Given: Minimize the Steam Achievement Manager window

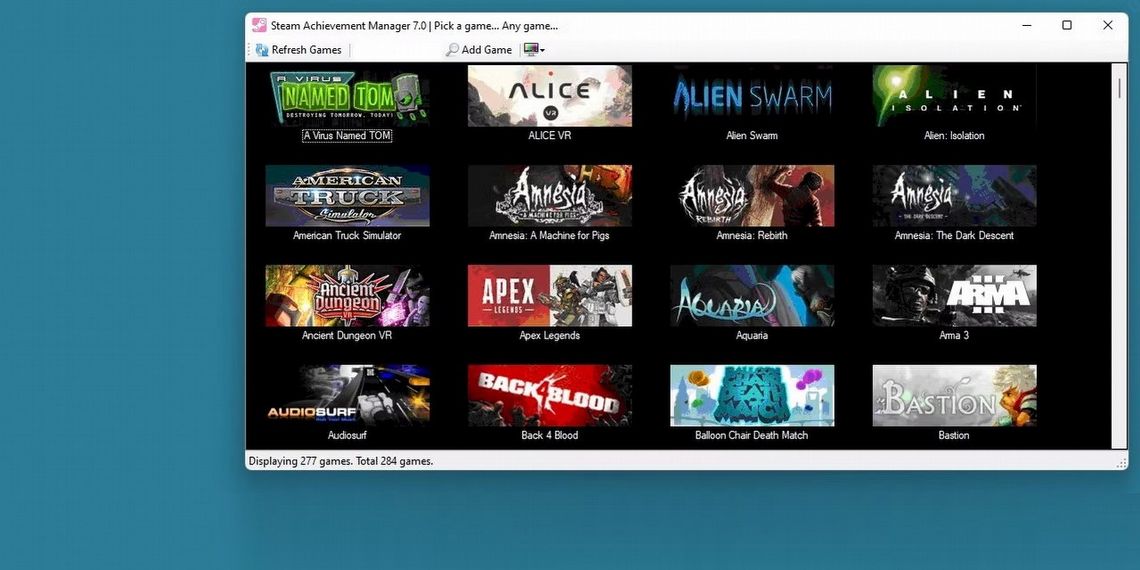Looking at the screenshot, I should (1027, 25).
